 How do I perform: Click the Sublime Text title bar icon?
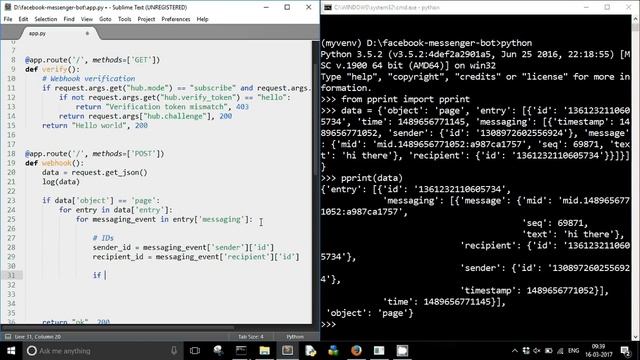pos(7,7)
